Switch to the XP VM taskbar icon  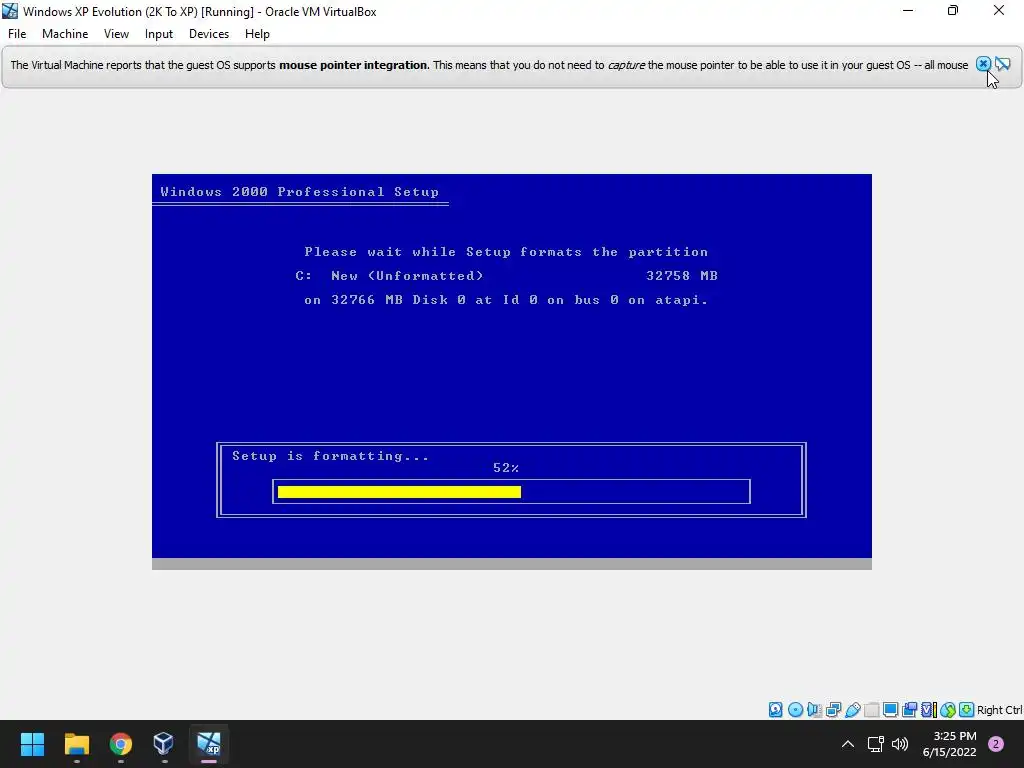tap(209, 743)
